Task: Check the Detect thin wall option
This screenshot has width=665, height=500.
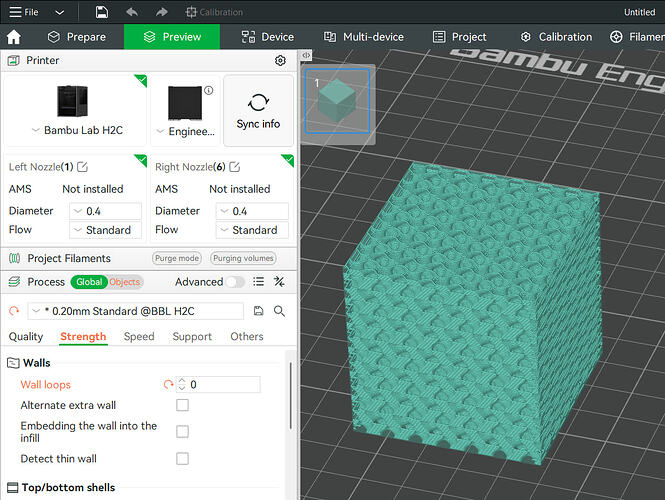Action: [x=182, y=458]
